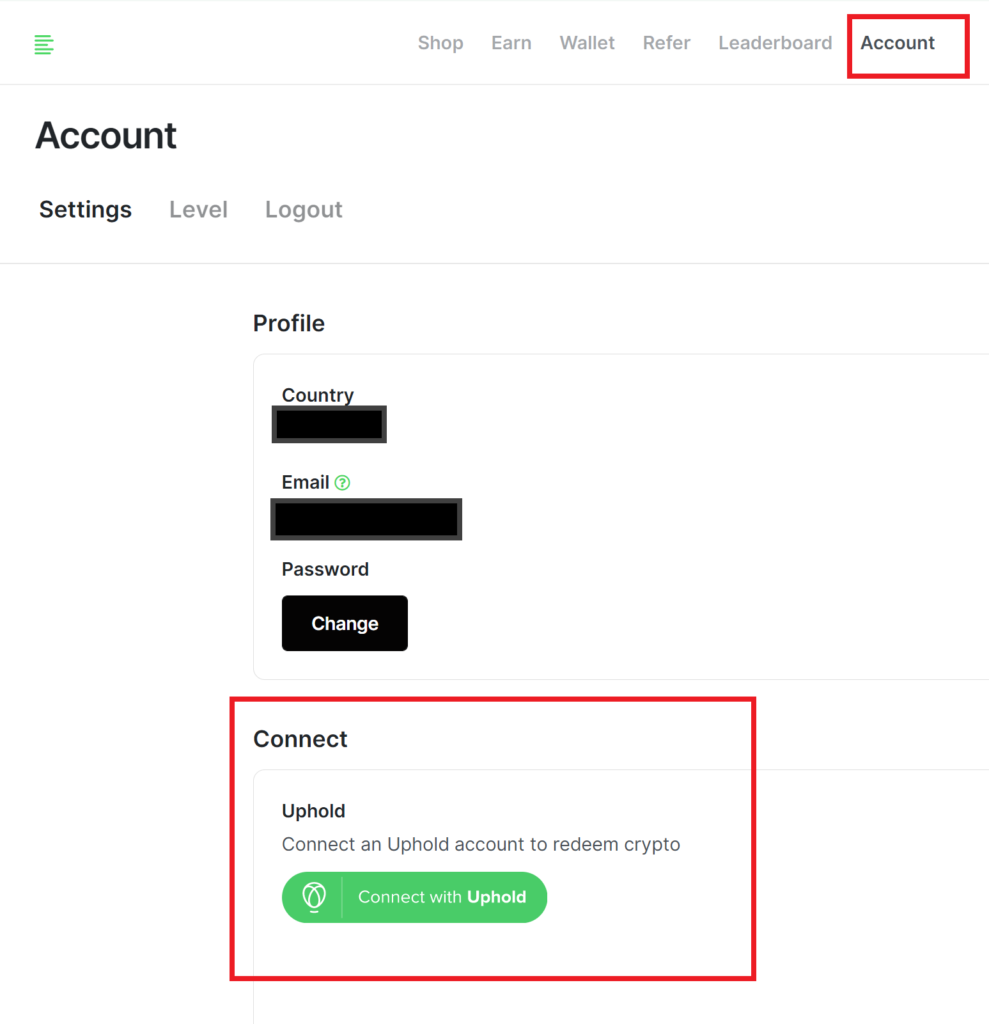This screenshot has width=989, height=1024.
Task: Click the green lines logo icon
Action: coord(43,44)
